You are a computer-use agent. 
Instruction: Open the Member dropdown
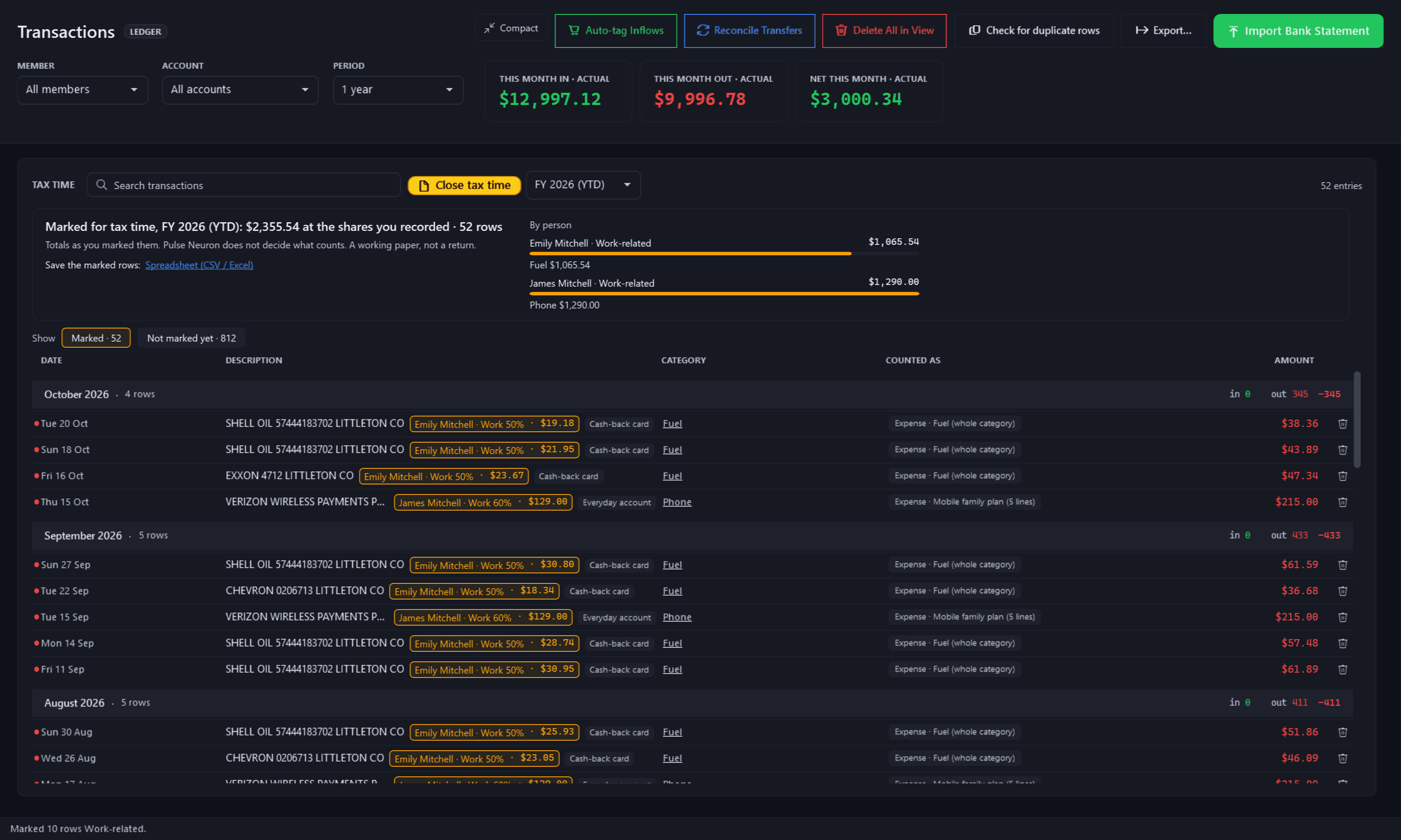83,89
